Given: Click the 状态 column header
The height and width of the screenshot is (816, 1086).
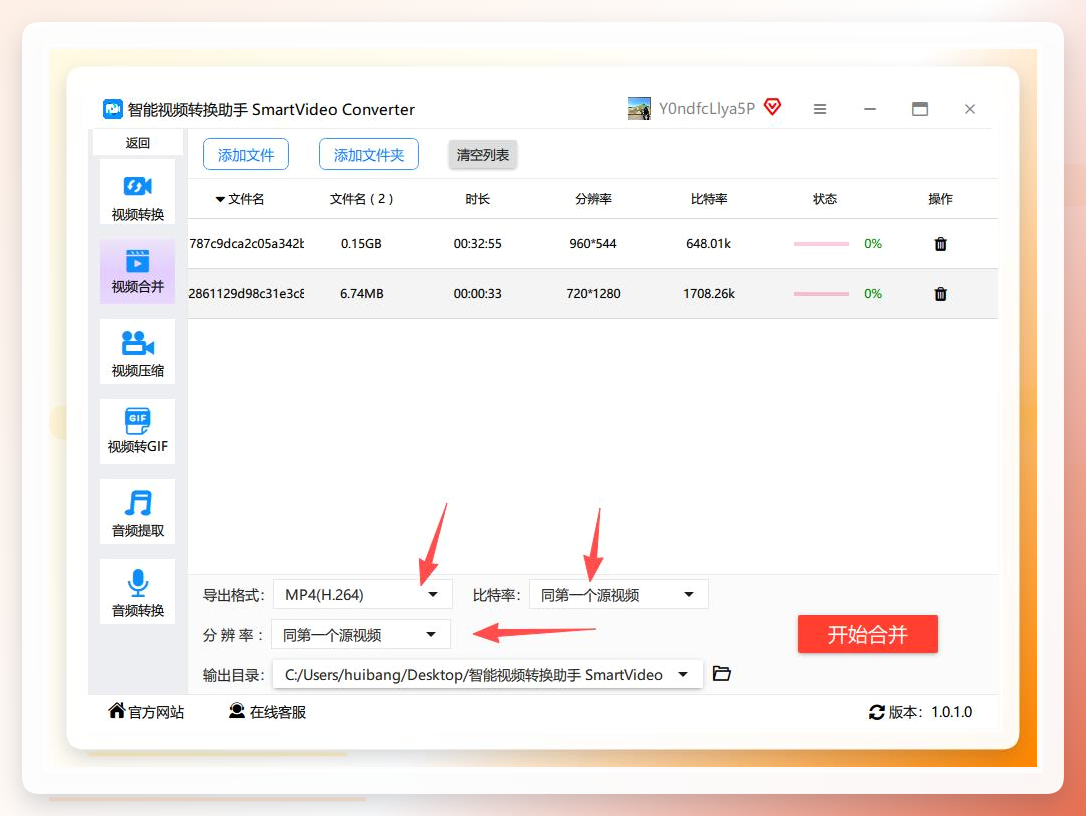Looking at the screenshot, I should pyautogui.click(x=824, y=199).
